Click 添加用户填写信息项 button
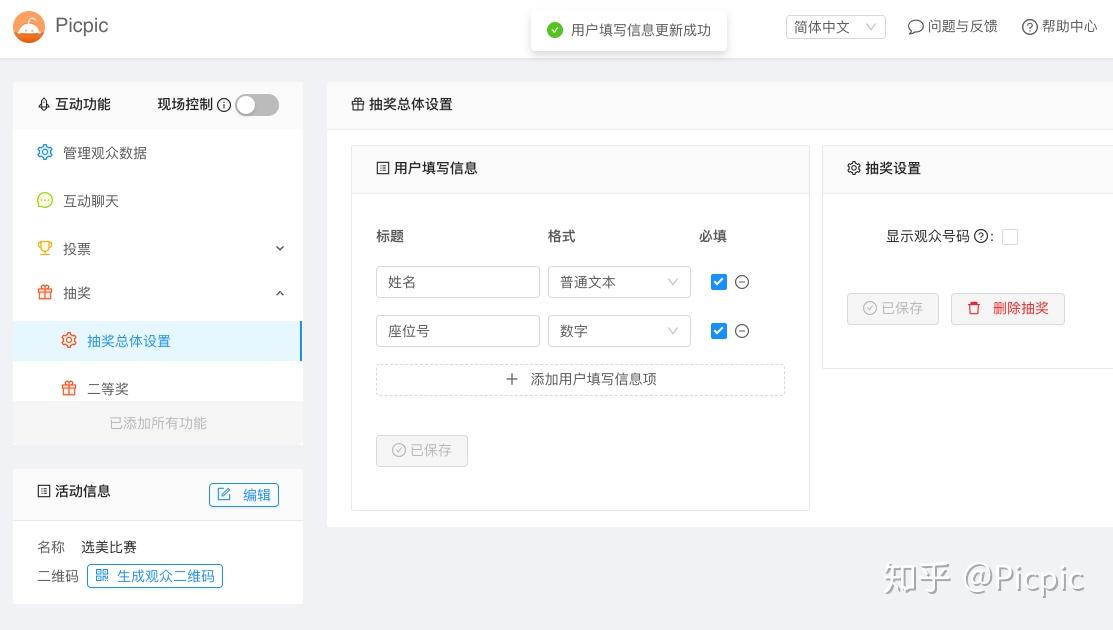 [x=580, y=380]
